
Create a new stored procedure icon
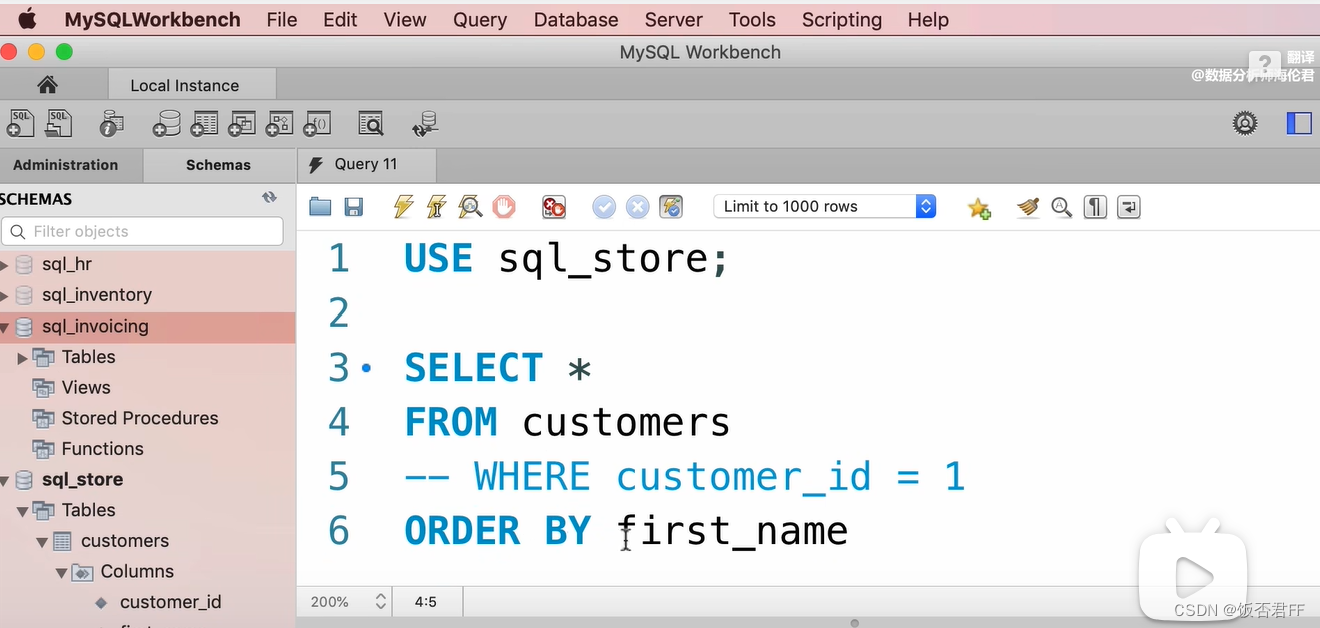click(x=279, y=123)
